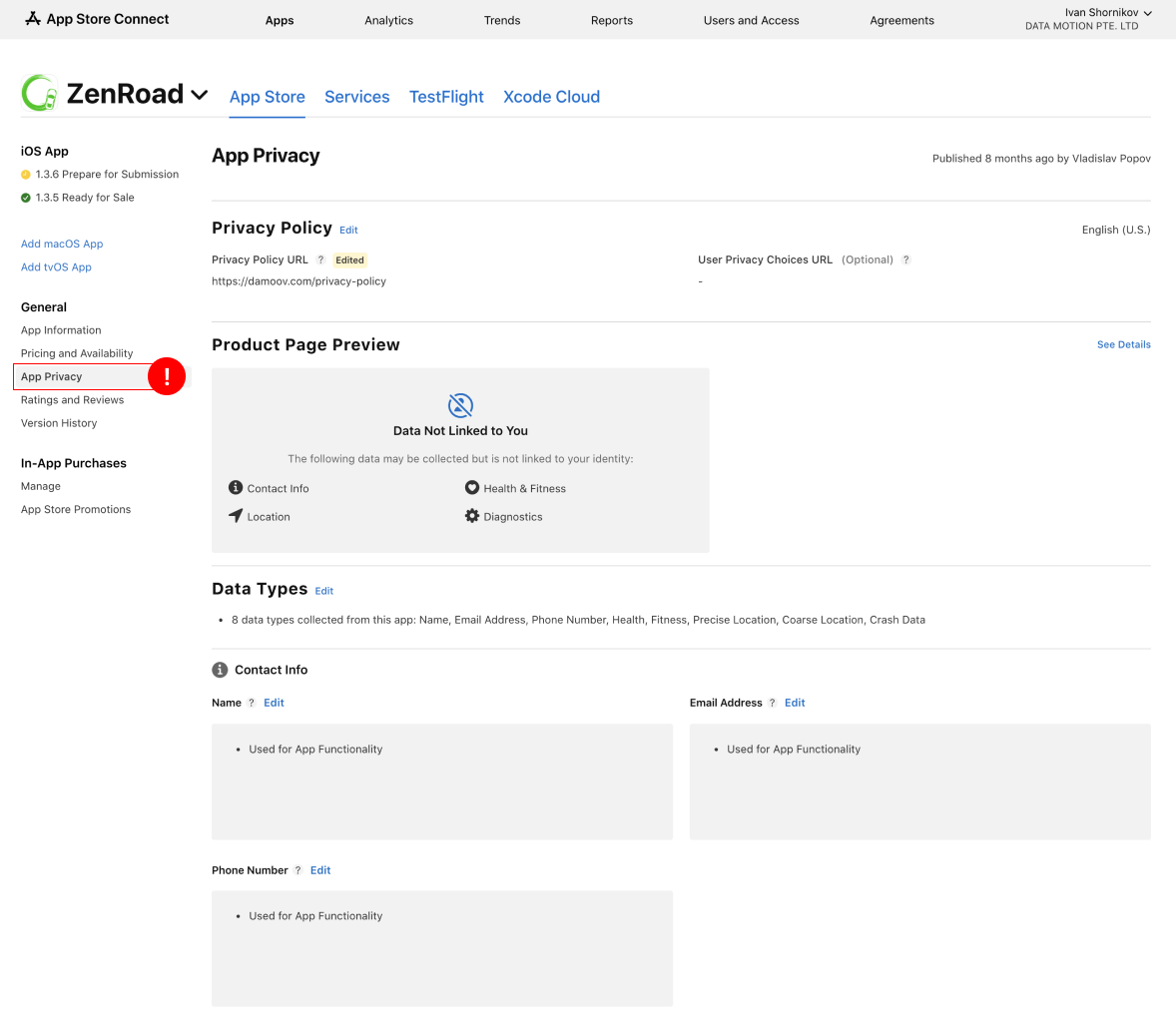Screen dimensions: 1176x1022
Task: Click the Contact Info label in preview
Action: point(279,489)
